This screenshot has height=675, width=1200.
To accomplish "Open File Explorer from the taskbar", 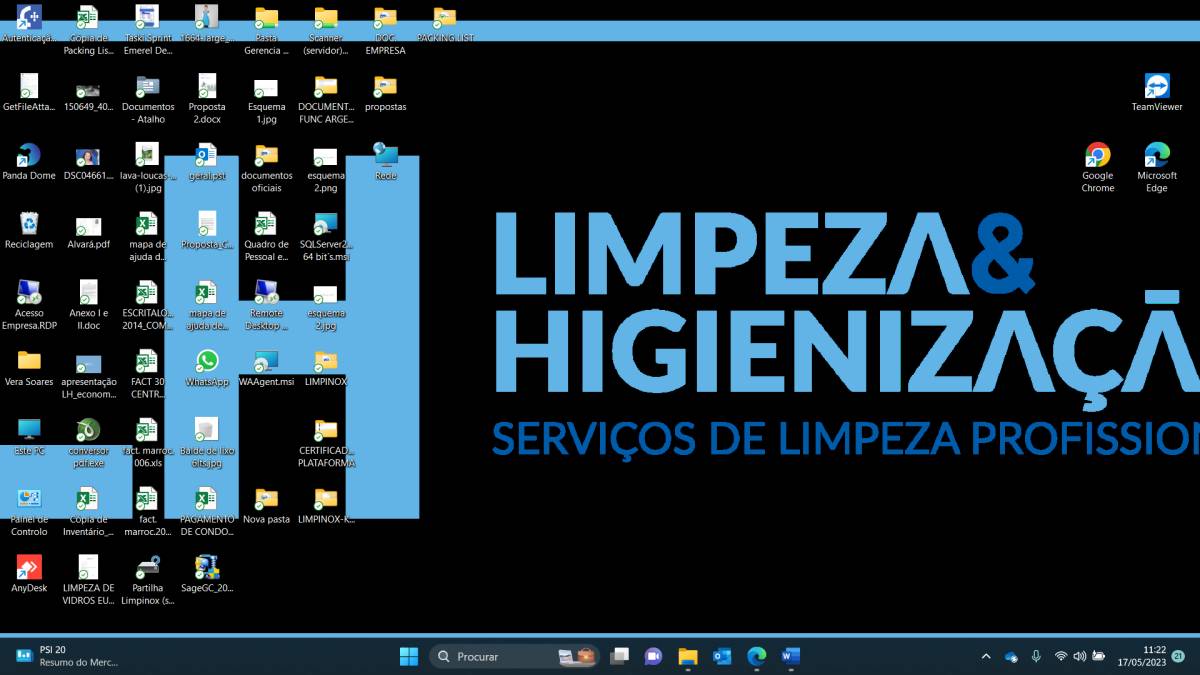I will pyautogui.click(x=688, y=656).
